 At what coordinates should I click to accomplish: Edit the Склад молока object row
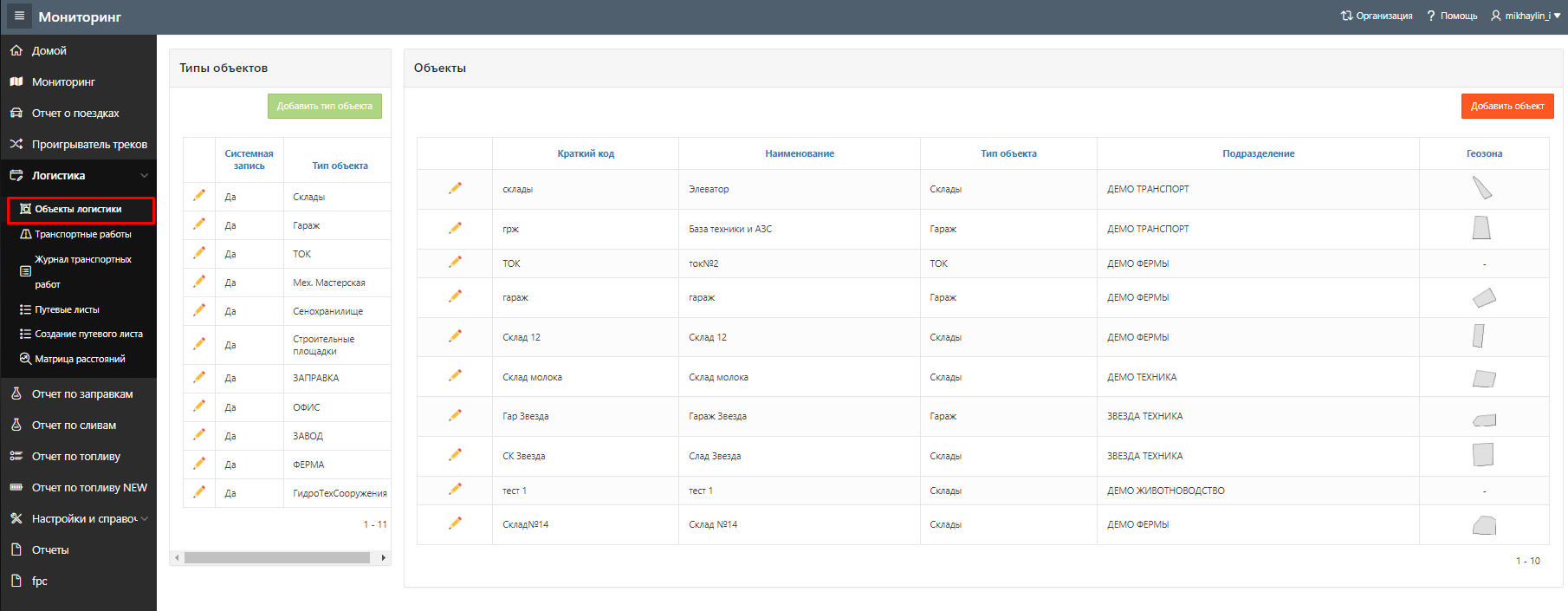[x=455, y=376]
